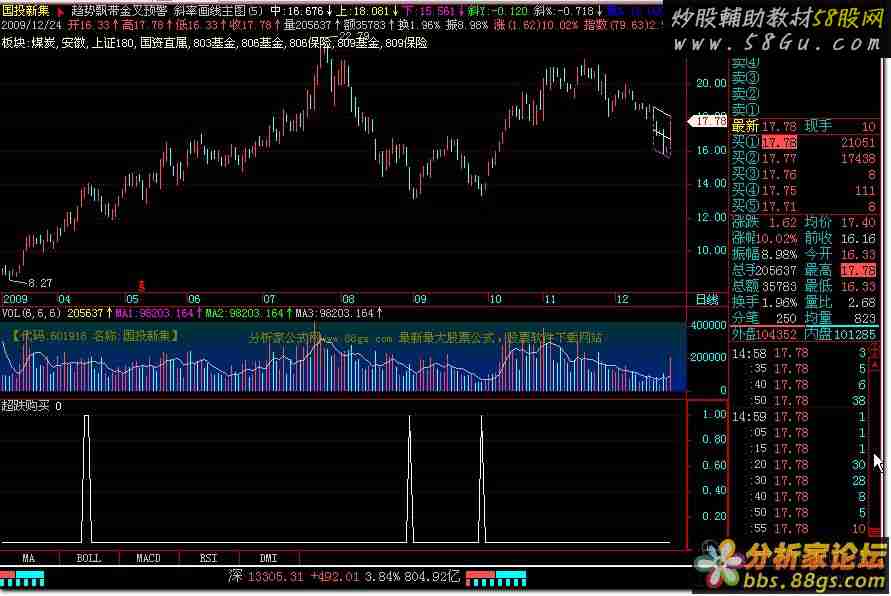Open the MACD indicator tab
Image resolution: width=891 pixels, height=596 pixels.
pyautogui.click(x=148, y=558)
